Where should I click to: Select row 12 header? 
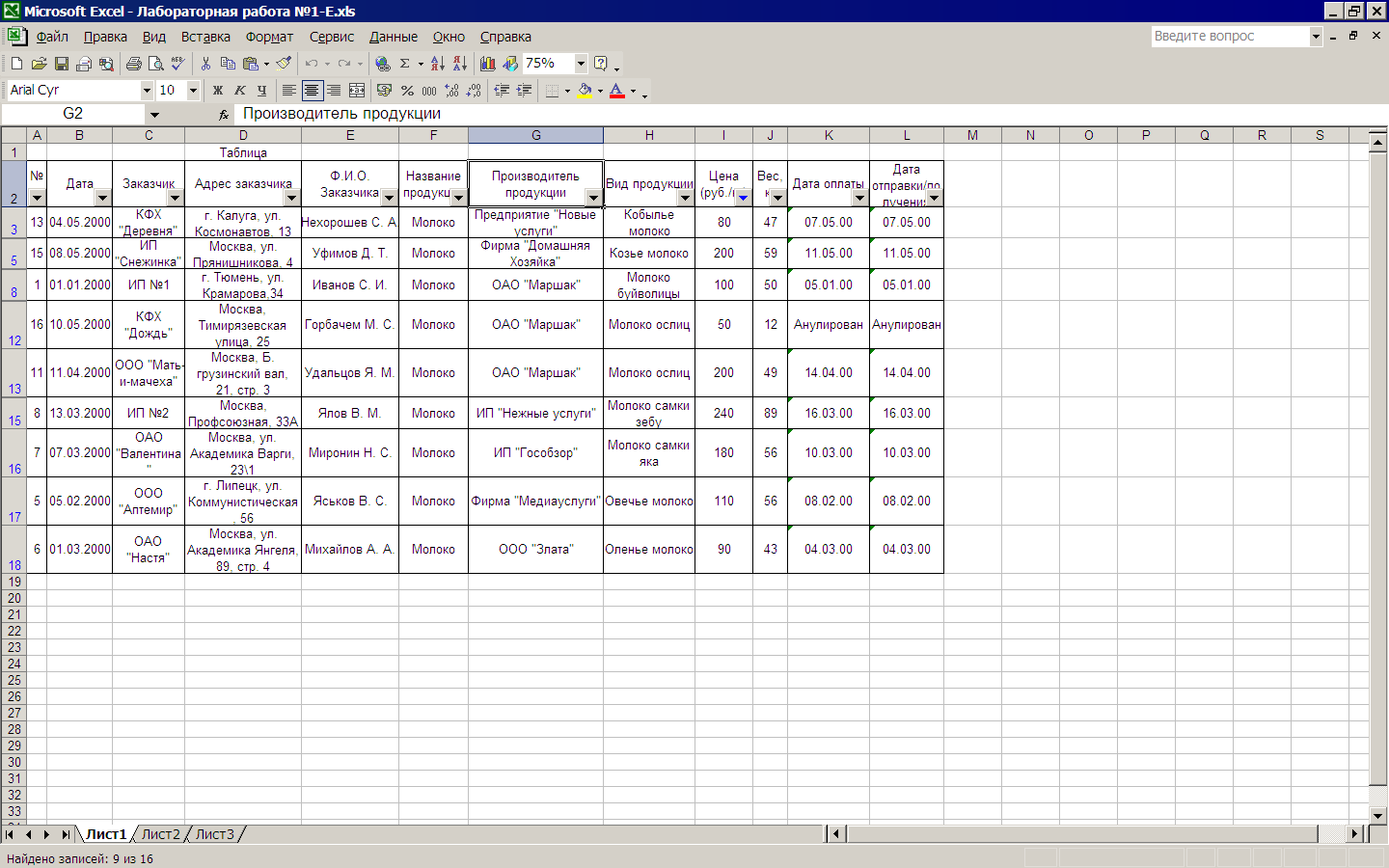pyautogui.click(x=14, y=325)
